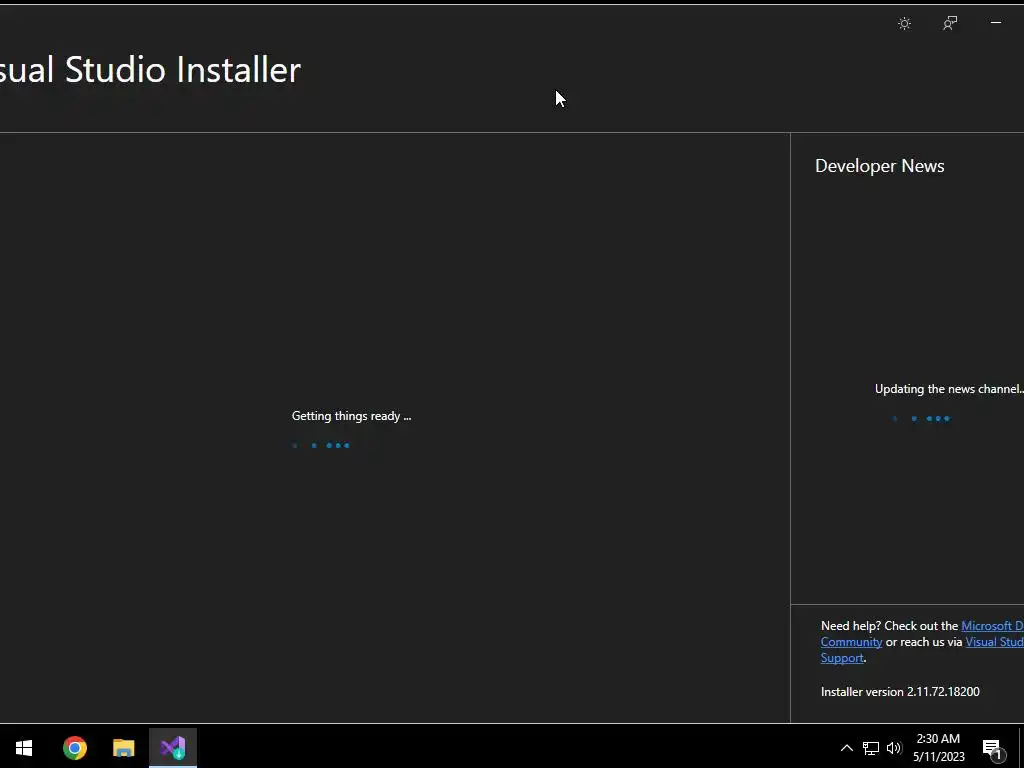
Task: Open the Provide feedback icon in the title bar
Action: [x=950, y=24]
